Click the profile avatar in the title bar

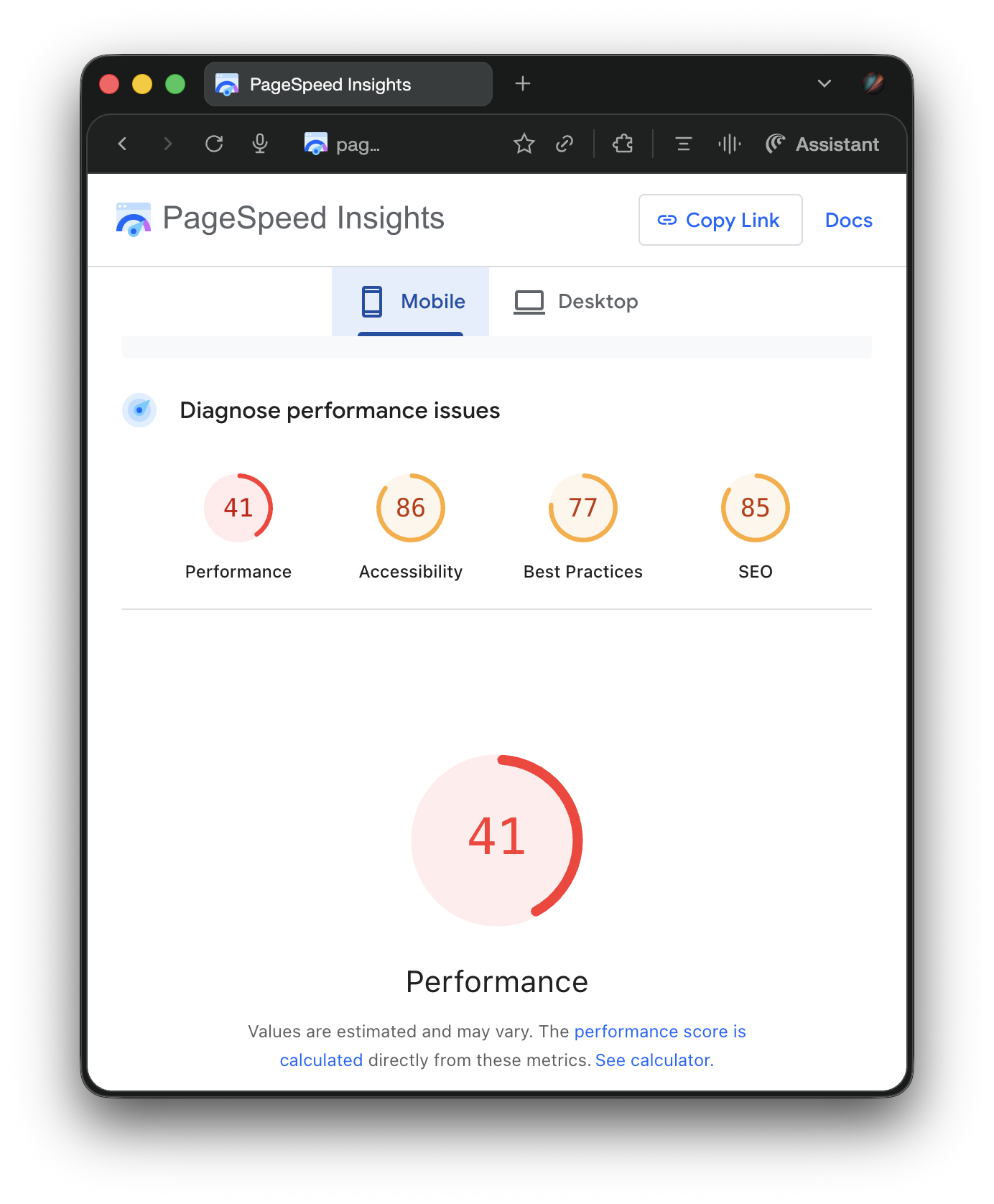(x=873, y=83)
